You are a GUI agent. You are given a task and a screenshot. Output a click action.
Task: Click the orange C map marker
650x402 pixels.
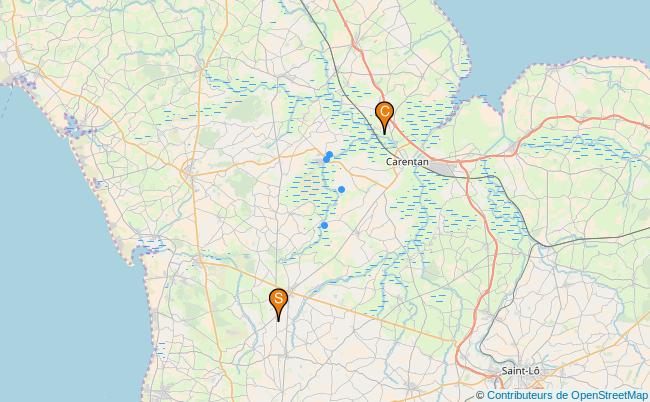[x=384, y=117]
